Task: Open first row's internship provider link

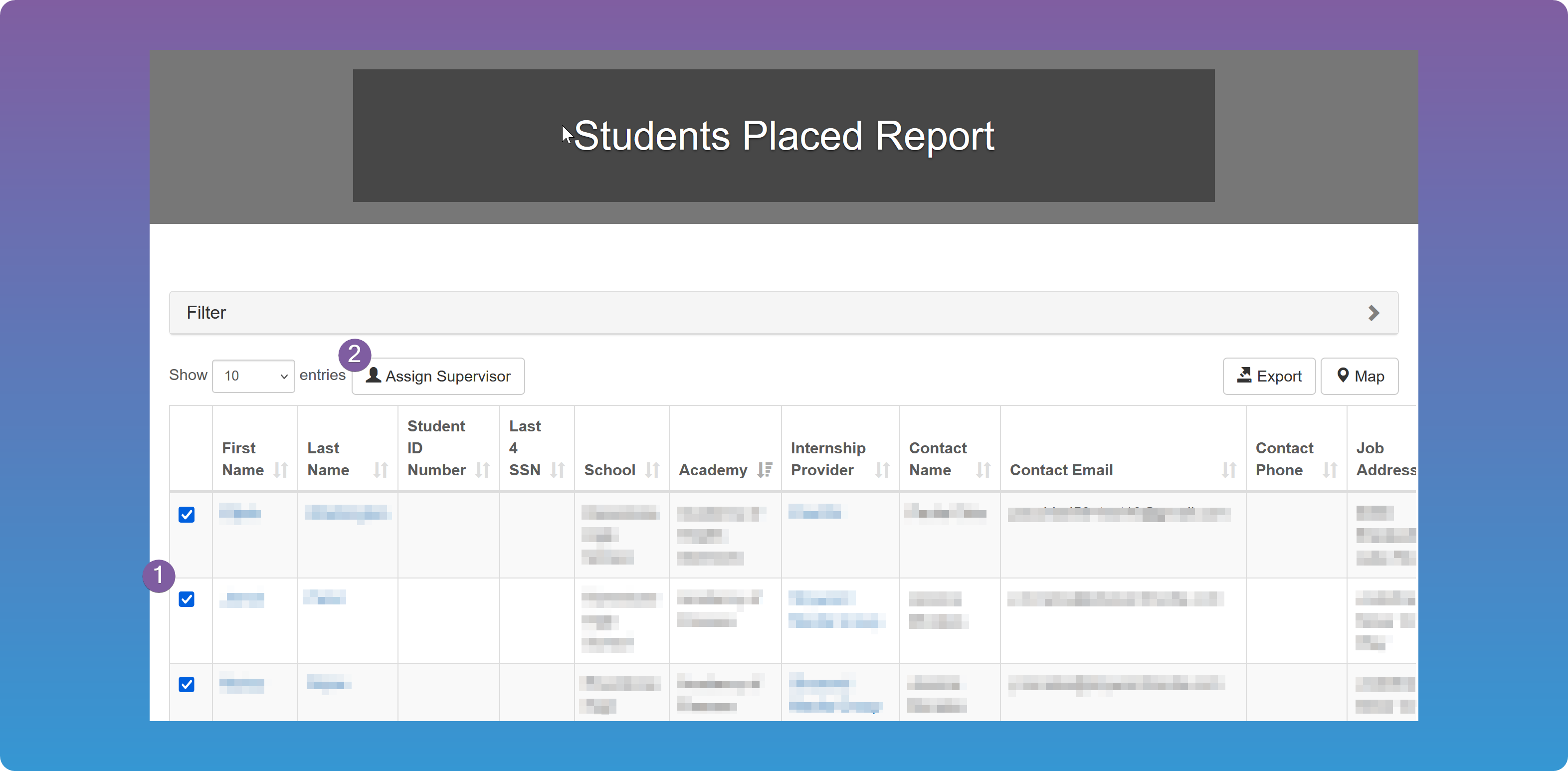Action: point(814,512)
